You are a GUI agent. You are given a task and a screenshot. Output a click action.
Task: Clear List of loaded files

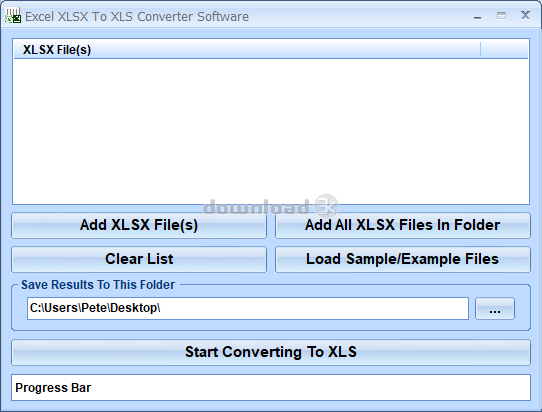[x=139, y=259]
